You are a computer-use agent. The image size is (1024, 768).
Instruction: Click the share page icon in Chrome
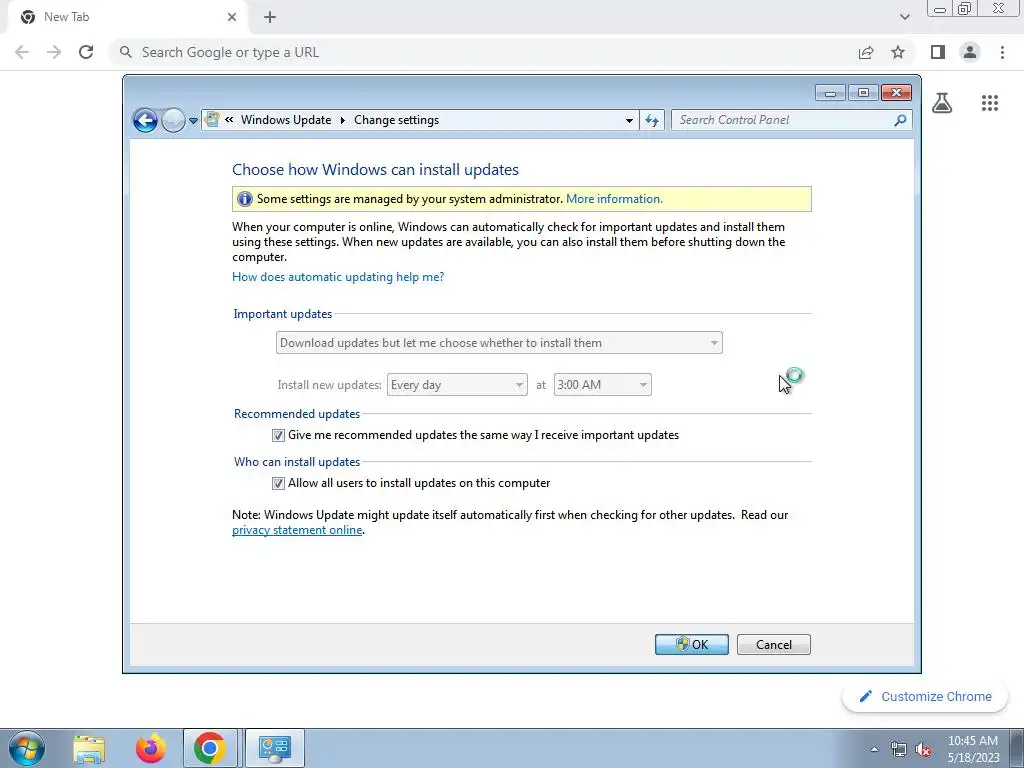866,52
